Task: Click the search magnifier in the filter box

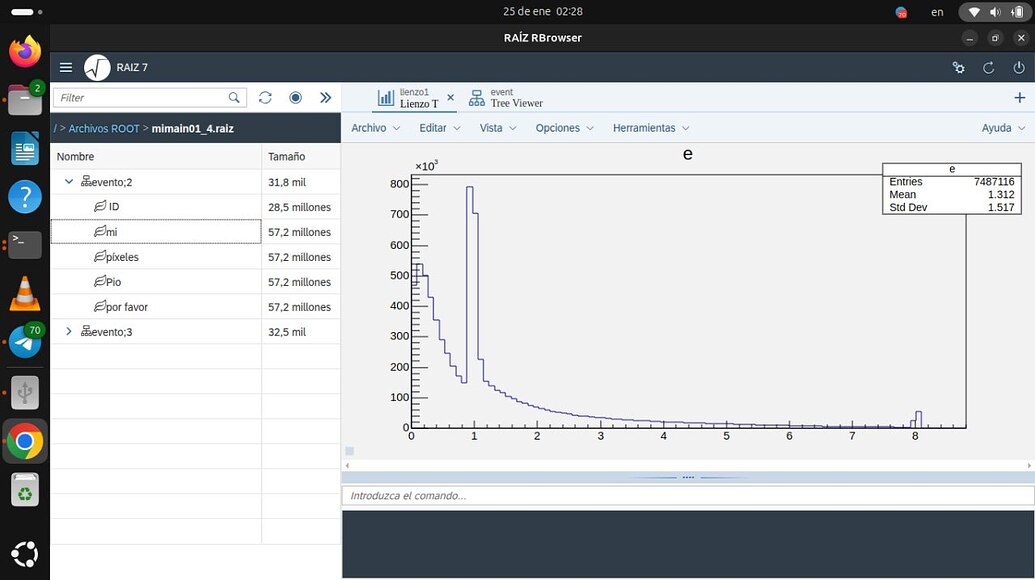Action: coord(234,98)
